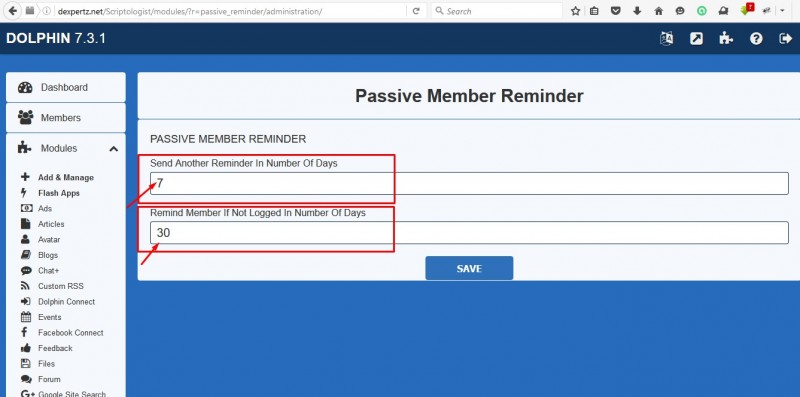Click the Dashboard gauge icon
800x397 pixels.
[x=25, y=87]
